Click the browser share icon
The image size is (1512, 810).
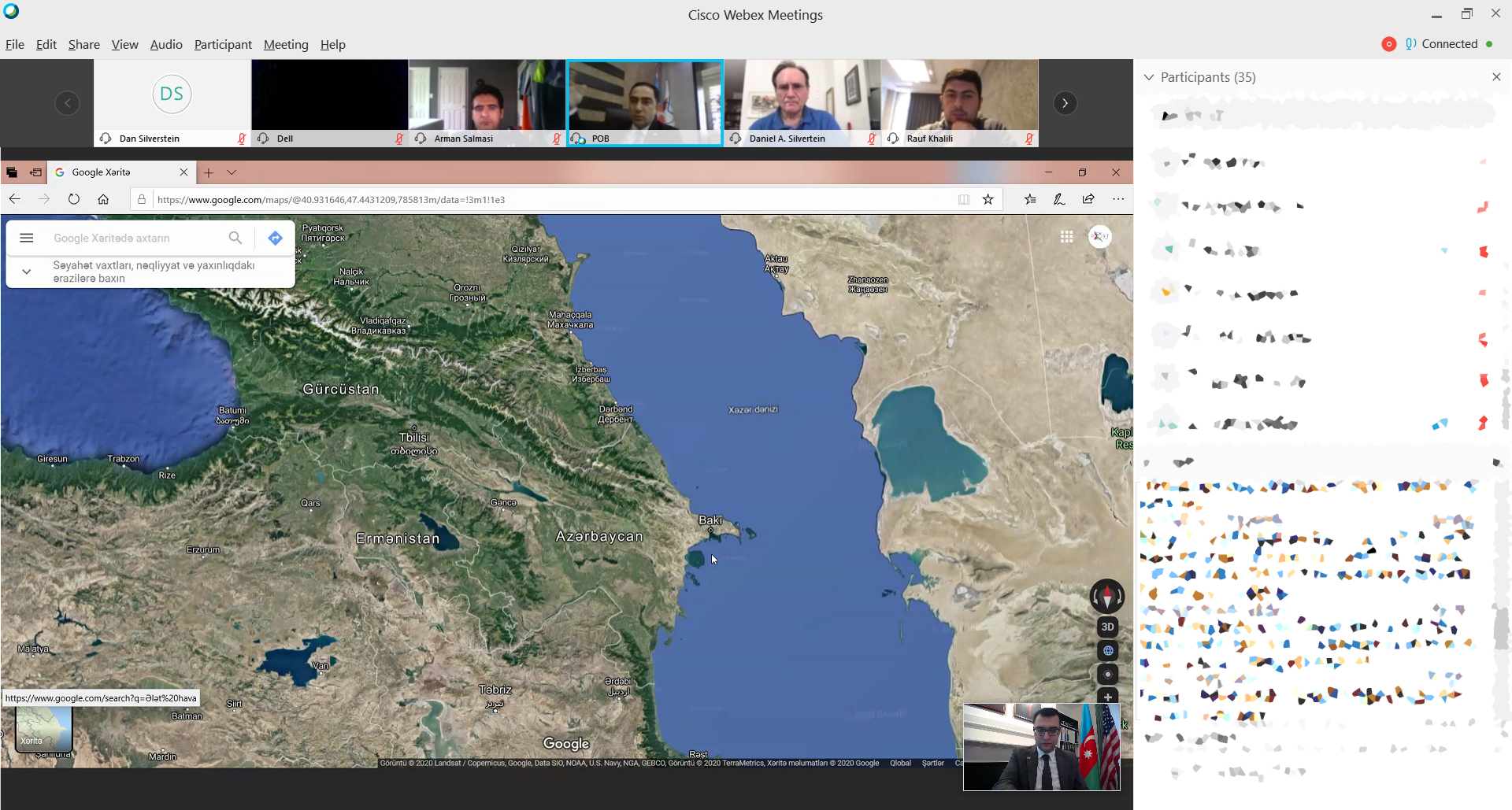[x=1088, y=199]
